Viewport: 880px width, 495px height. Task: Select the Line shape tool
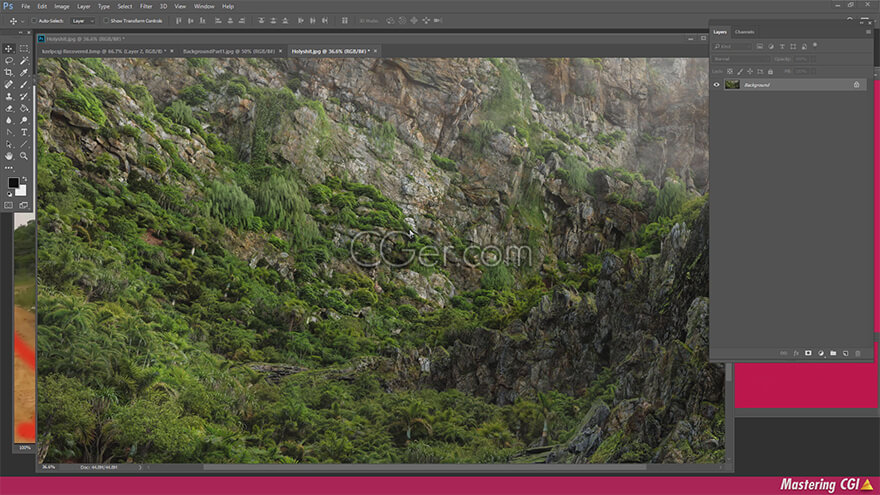coord(24,144)
